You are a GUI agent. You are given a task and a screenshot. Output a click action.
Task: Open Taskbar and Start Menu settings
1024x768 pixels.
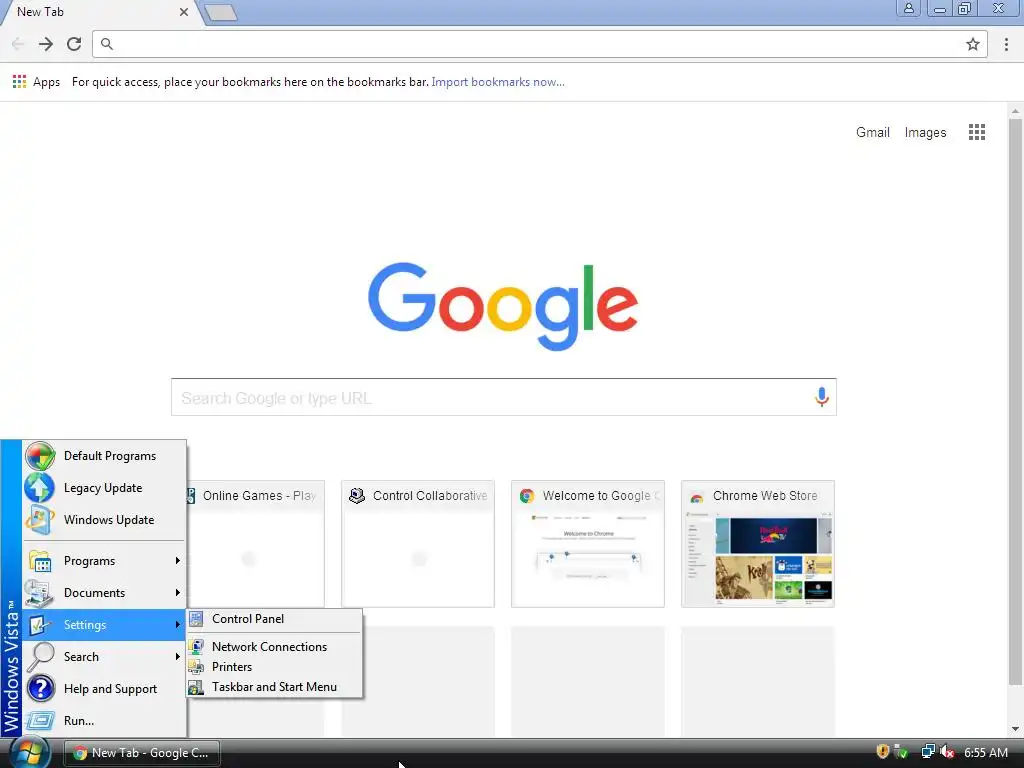[274, 687]
